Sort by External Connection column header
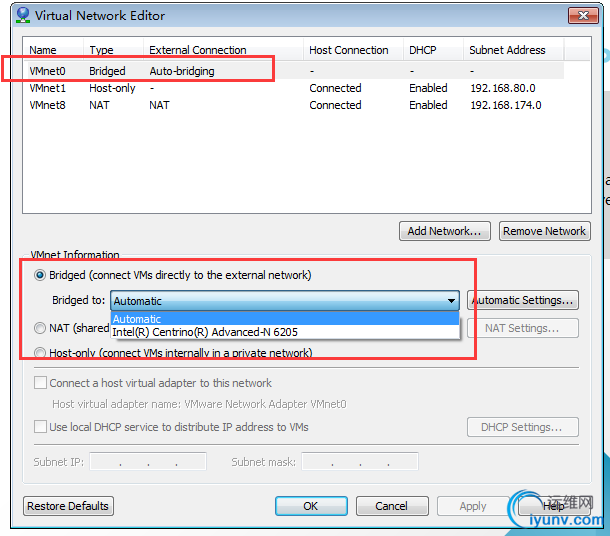Viewport: 610px width, 536px height. point(223,50)
